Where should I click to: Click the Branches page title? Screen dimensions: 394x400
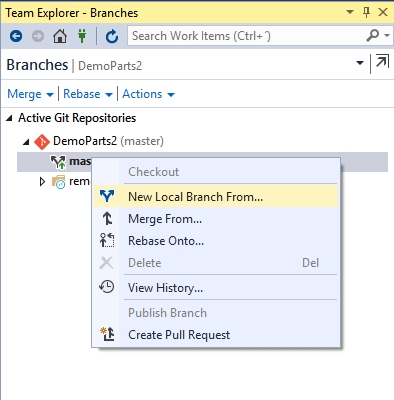[37, 65]
